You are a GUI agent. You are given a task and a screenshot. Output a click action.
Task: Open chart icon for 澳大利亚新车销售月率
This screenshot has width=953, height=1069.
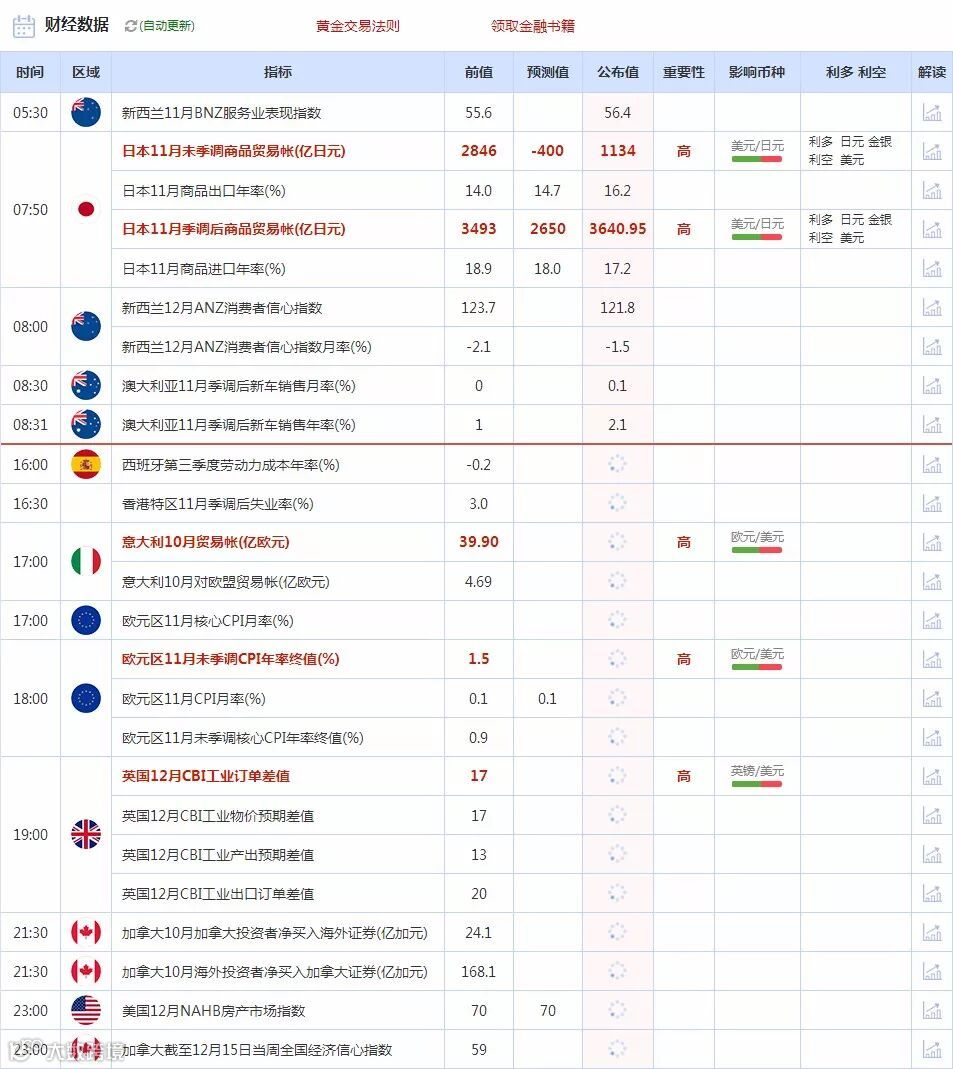click(x=932, y=385)
